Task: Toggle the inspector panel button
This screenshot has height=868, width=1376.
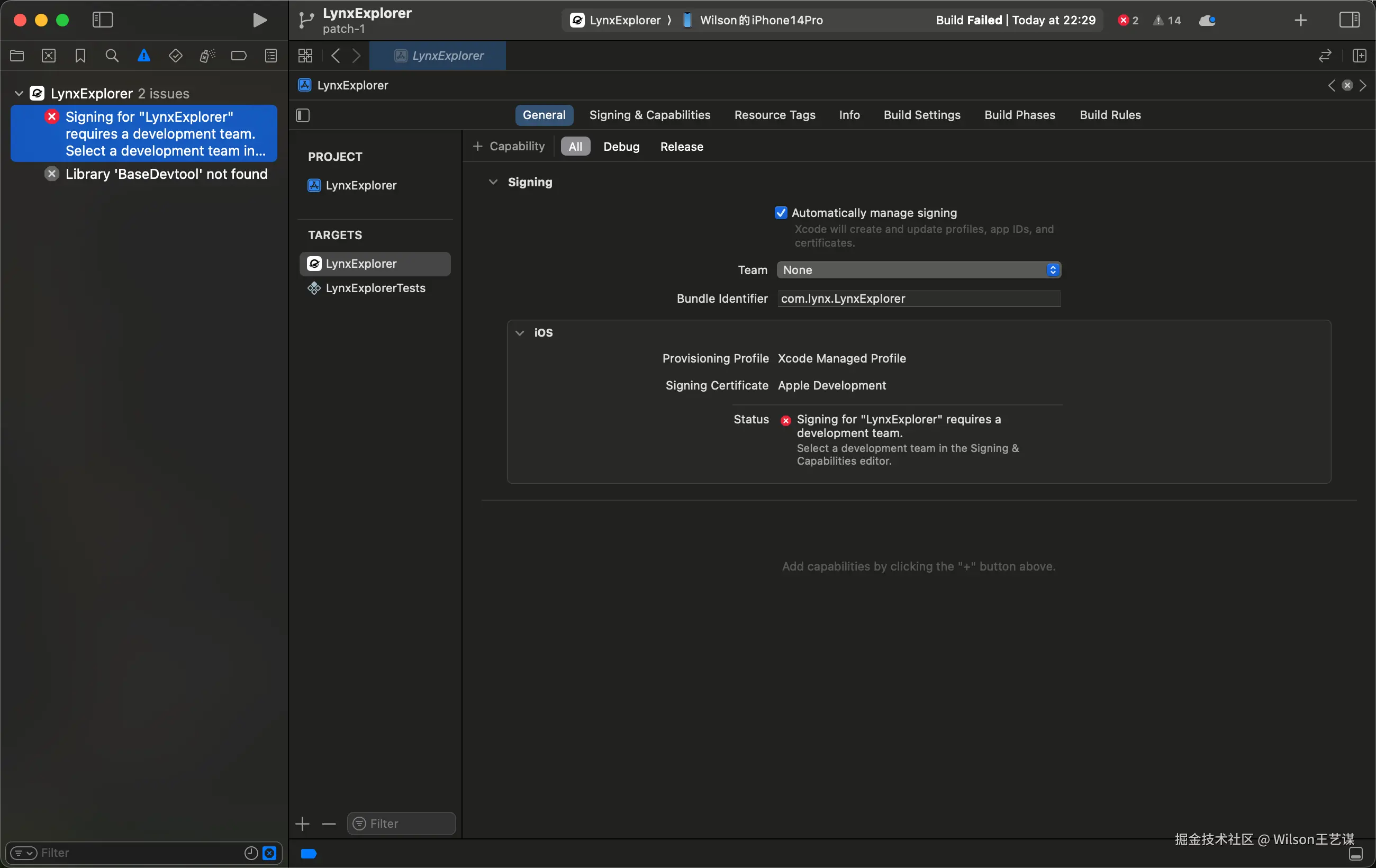Action: click(1350, 20)
